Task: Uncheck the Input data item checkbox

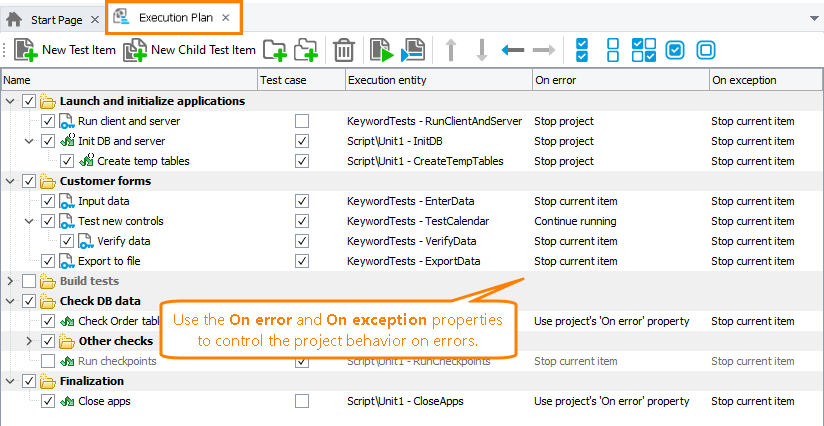Action: 48,201
